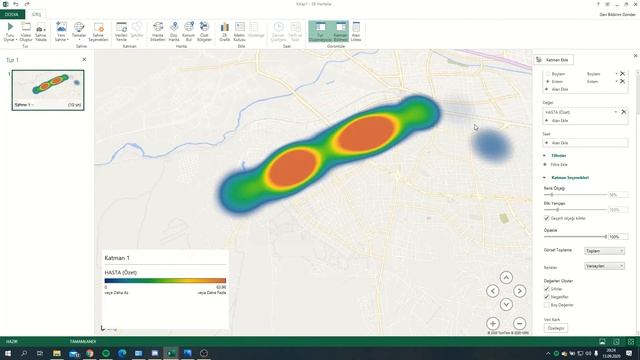Click Verileri Yenile refresh data icon
Viewport: 640px width, 360px height.
tap(121, 32)
